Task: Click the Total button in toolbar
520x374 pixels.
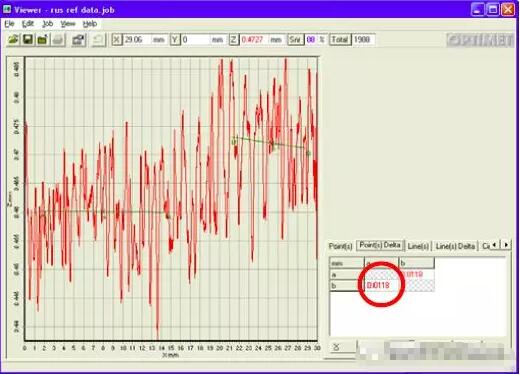Action: click(x=340, y=40)
